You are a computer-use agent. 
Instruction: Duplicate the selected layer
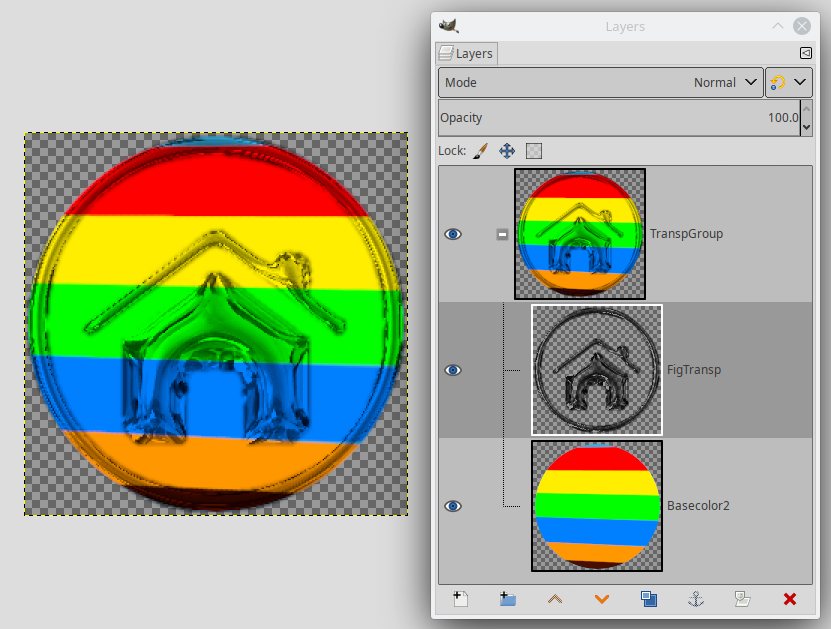[x=649, y=599]
